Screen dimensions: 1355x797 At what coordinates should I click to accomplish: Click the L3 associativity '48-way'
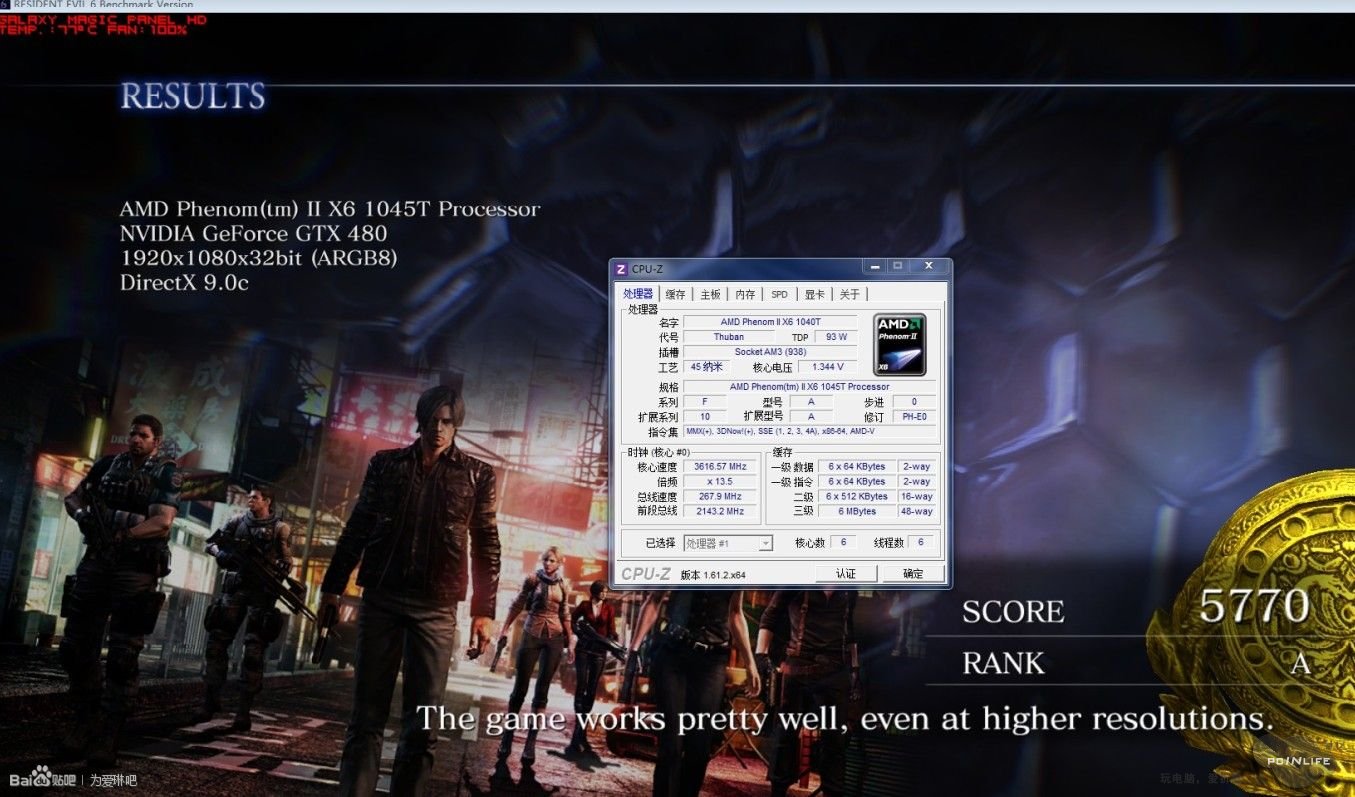pos(916,511)
